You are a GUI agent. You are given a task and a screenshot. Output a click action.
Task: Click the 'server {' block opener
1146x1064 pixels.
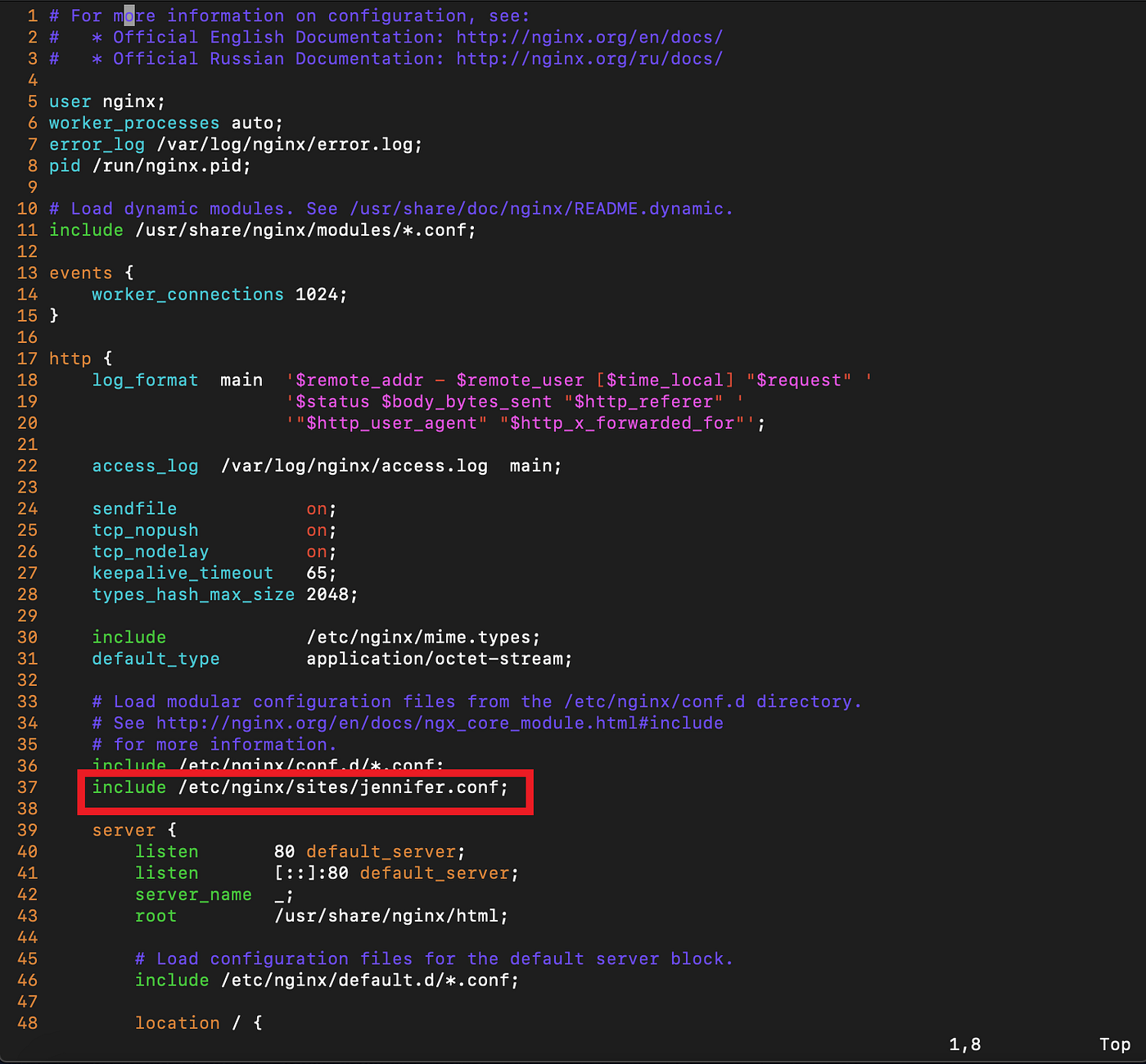click(134, 831)
